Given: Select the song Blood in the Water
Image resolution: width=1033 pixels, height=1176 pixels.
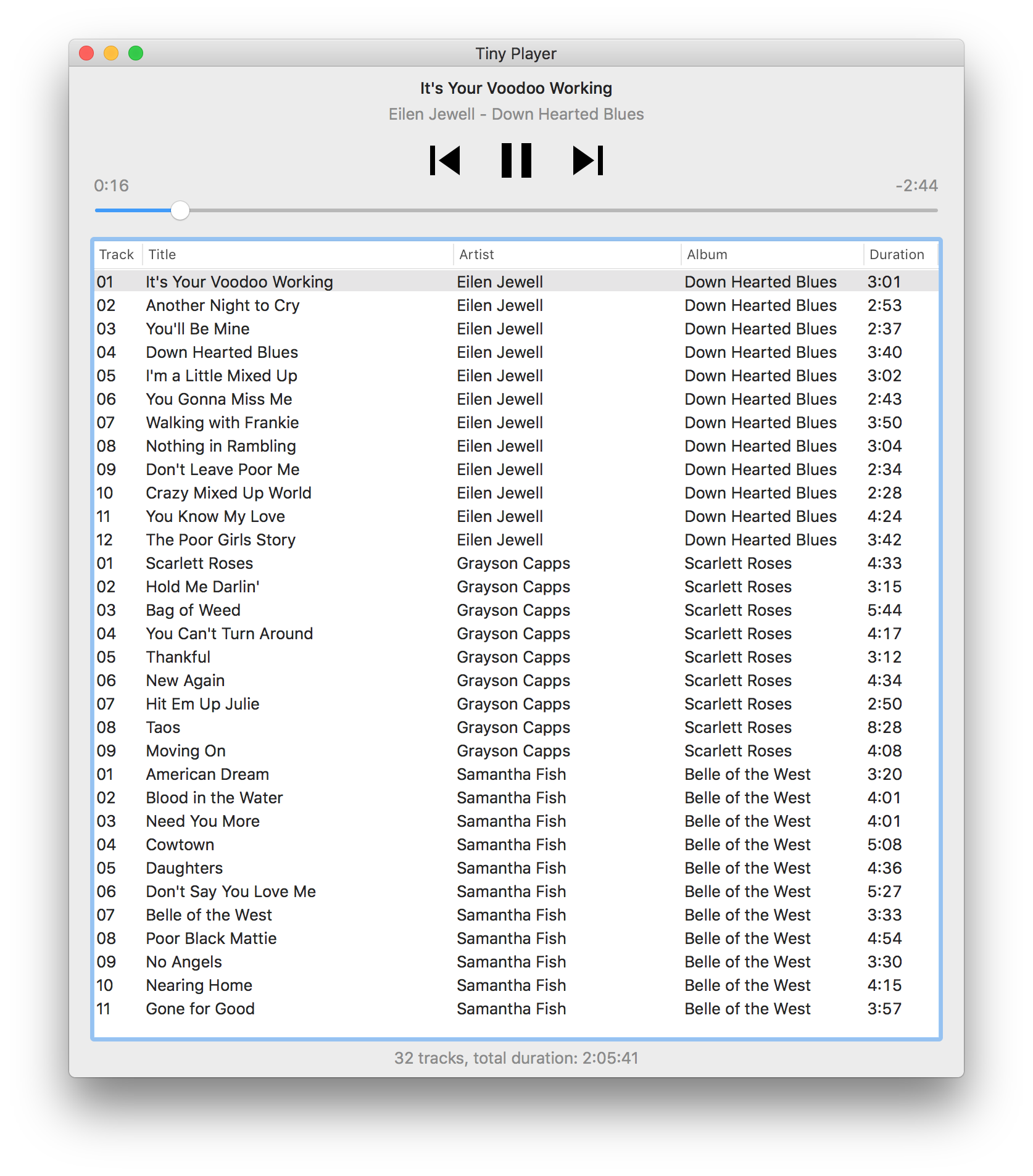Looking at the screenshot, I should [x=214, y=798].
